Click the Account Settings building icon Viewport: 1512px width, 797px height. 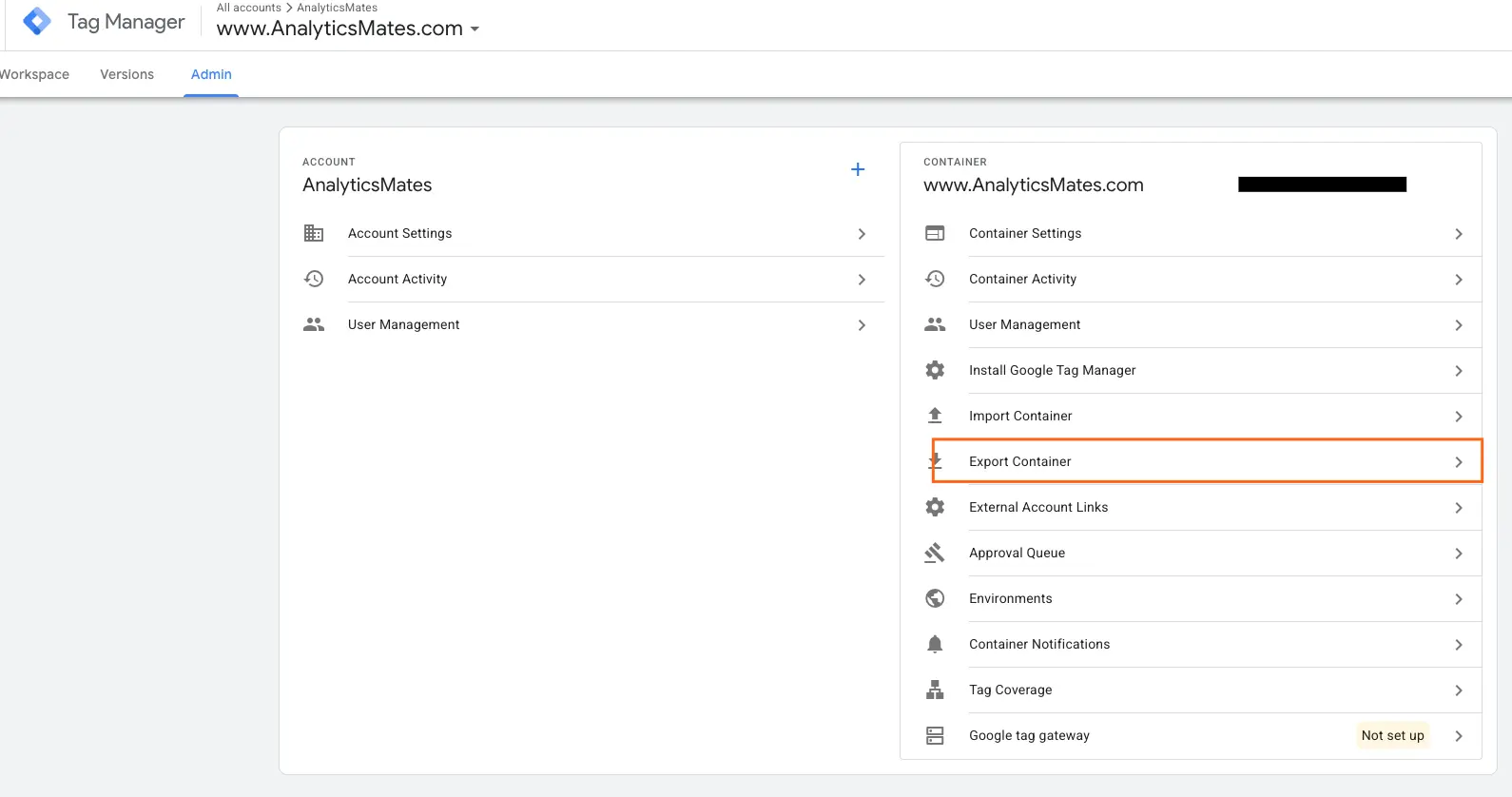tap(314, 233)
